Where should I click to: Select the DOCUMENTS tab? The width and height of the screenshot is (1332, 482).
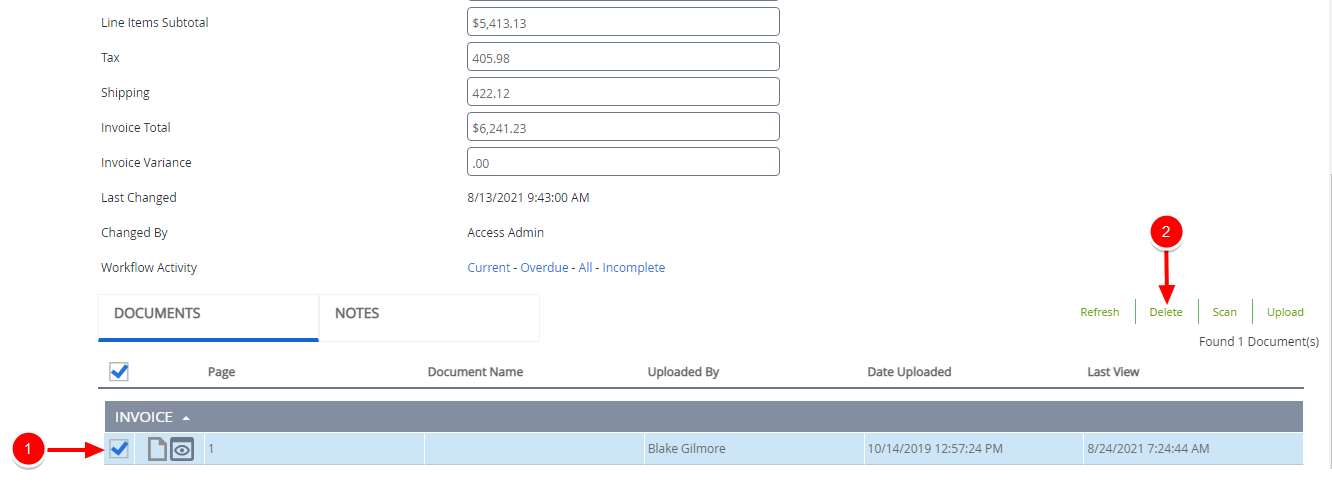(x=157, y=313)
